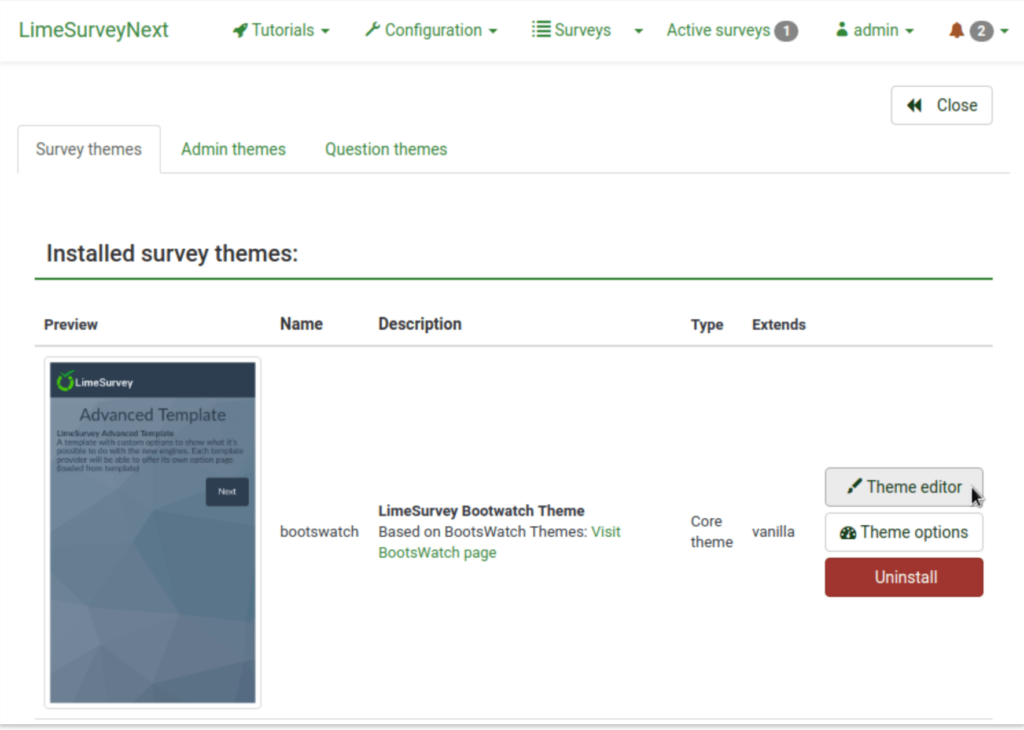Click the Advanced Template preview thumbnail
The height and width of the screenshot is (730, 1024).
(152, 530)
